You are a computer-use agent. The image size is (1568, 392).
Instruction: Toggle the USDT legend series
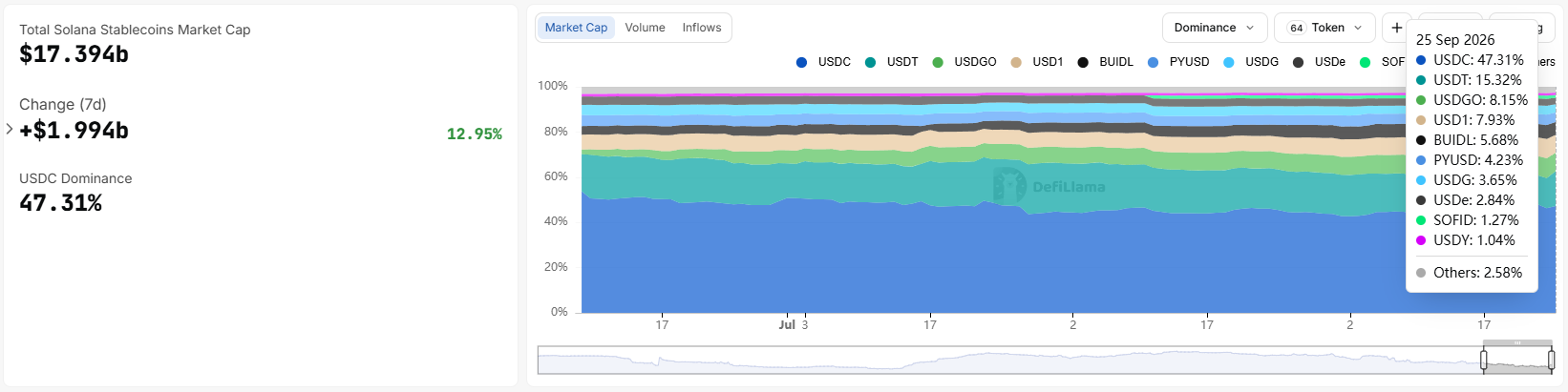(x=891, y=62)
